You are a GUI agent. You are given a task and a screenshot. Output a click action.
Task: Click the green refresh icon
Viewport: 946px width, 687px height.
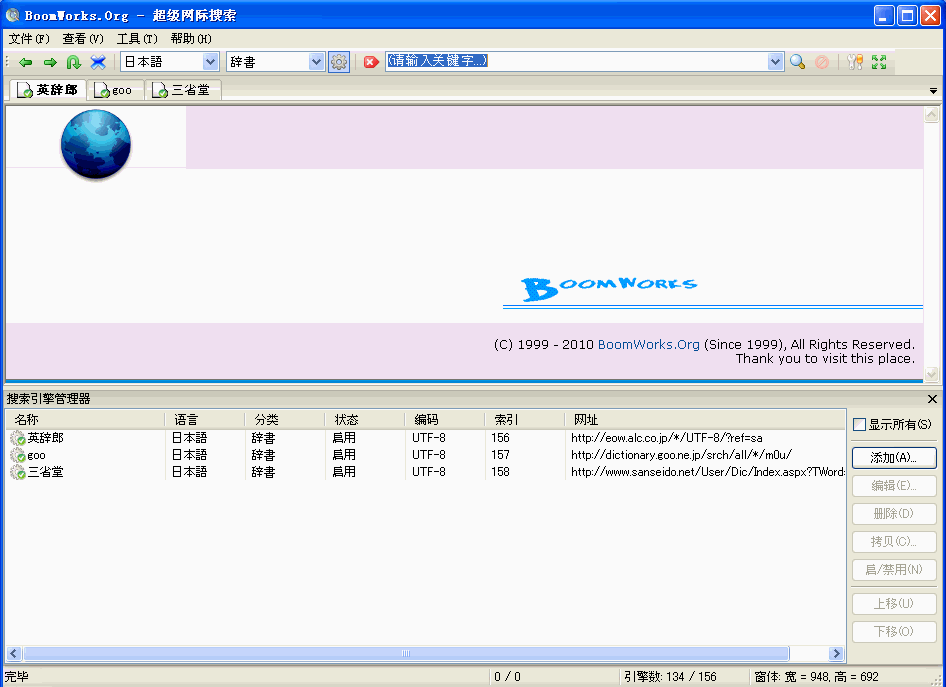click(74, 62)
